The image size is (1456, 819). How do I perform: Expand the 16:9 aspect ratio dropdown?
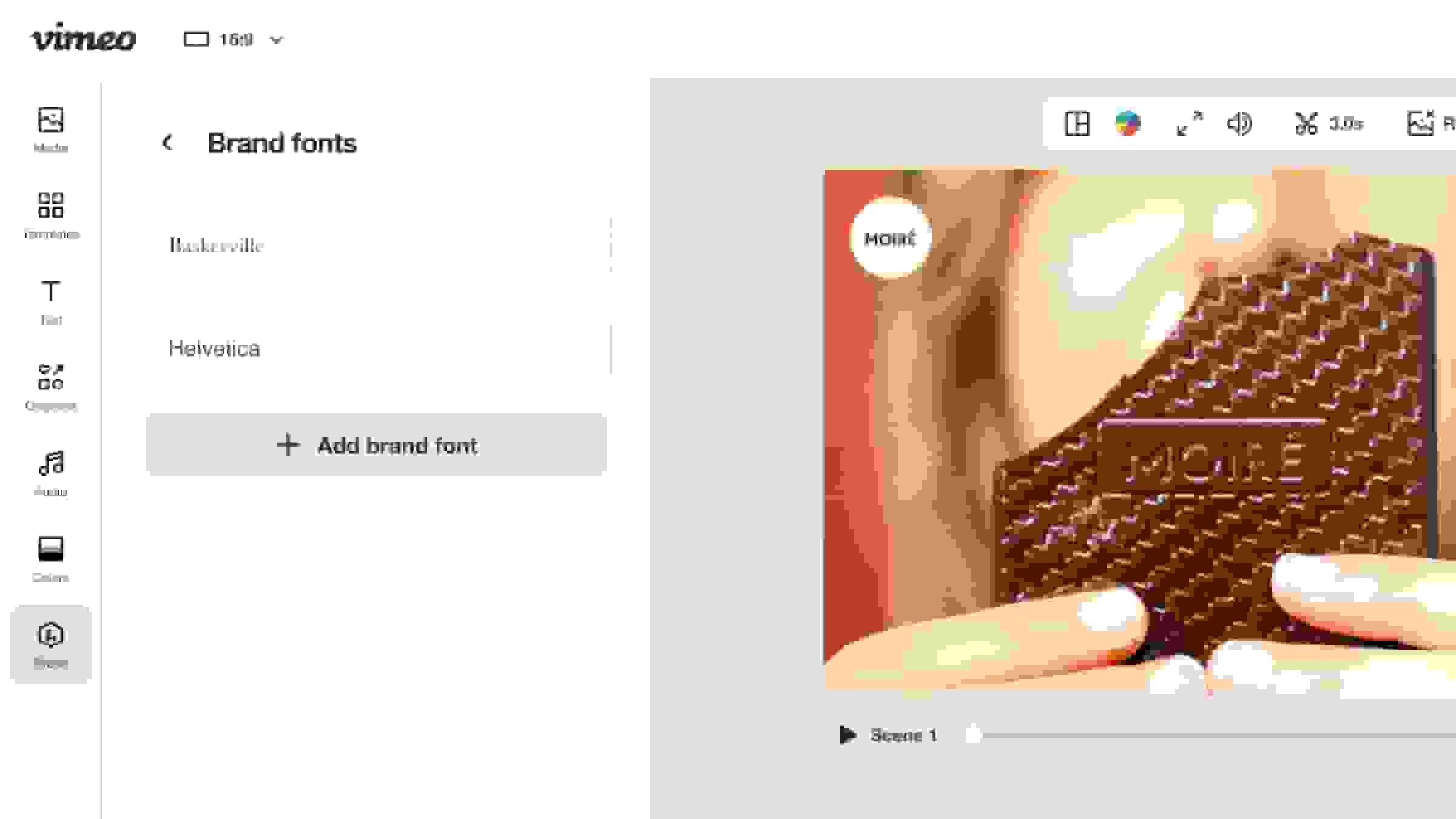[234, 39]
